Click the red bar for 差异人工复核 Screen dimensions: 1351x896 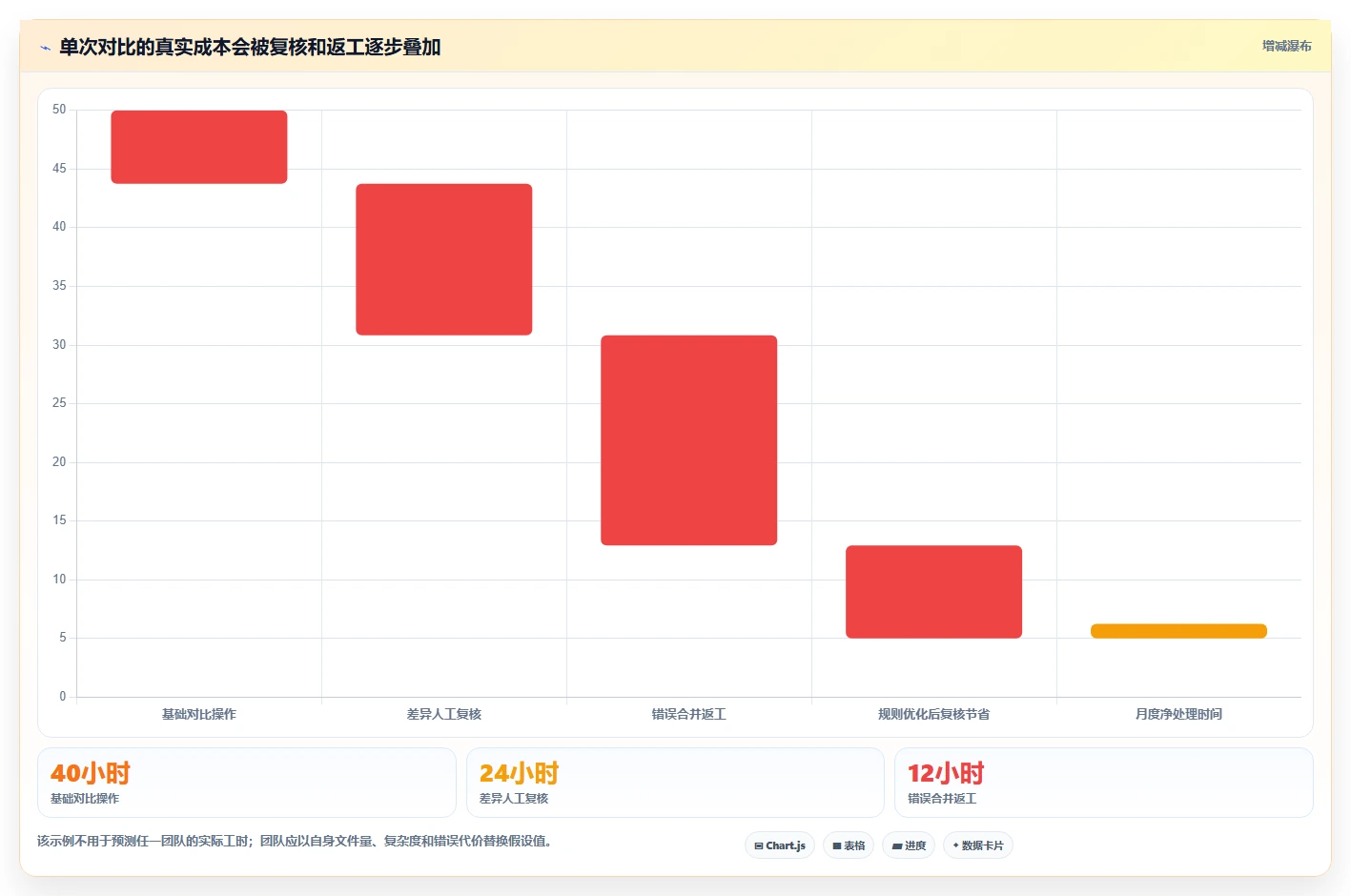[444, 259]
